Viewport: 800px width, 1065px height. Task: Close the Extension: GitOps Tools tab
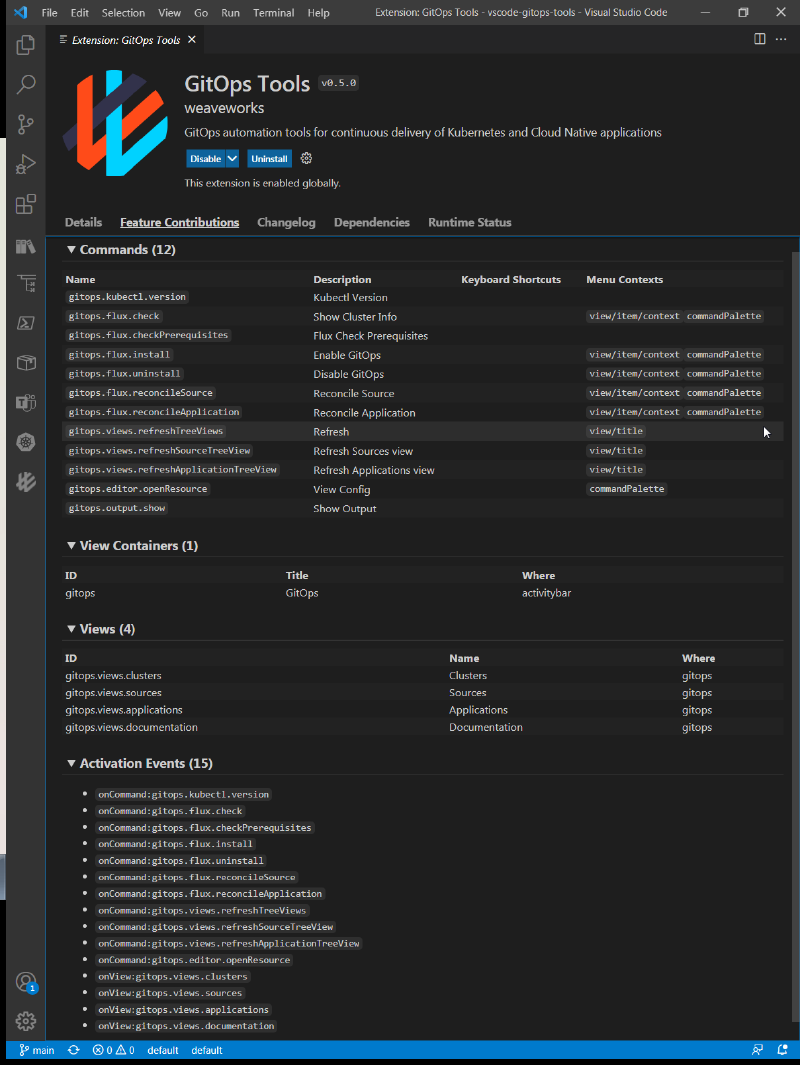[x=192, y=40]
